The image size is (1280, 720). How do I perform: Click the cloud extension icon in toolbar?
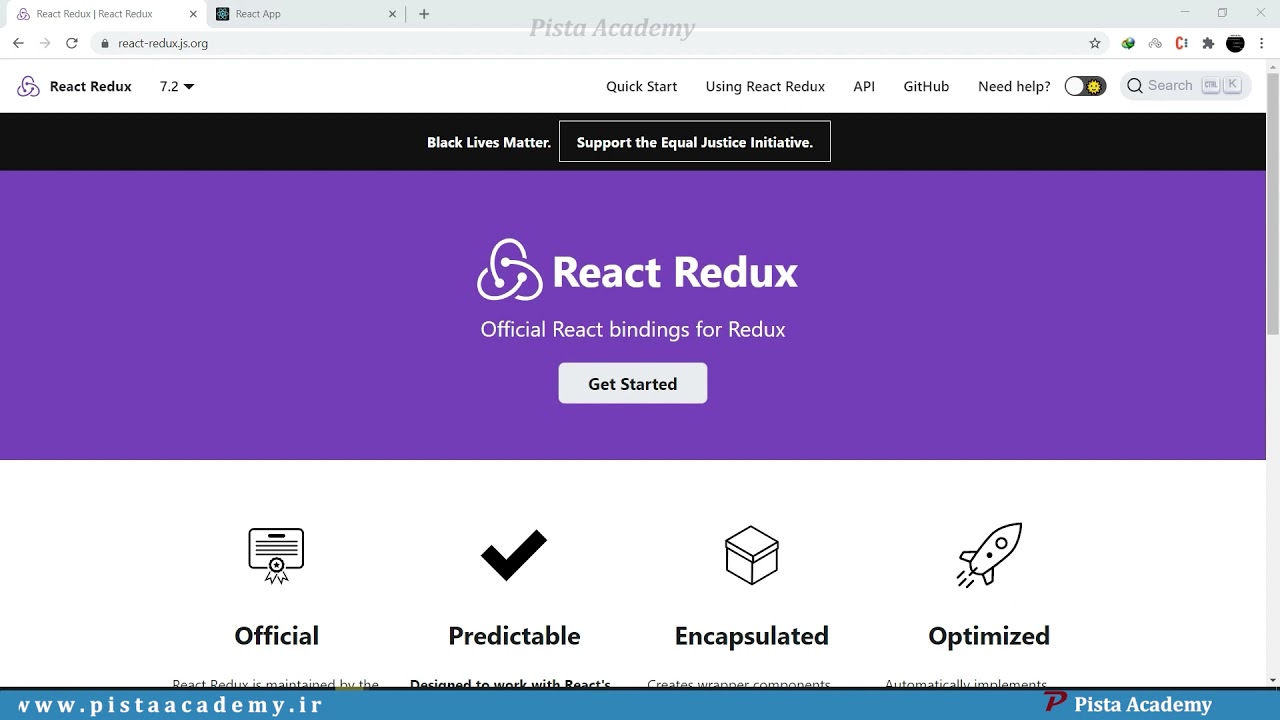(x=1155, y=43)
